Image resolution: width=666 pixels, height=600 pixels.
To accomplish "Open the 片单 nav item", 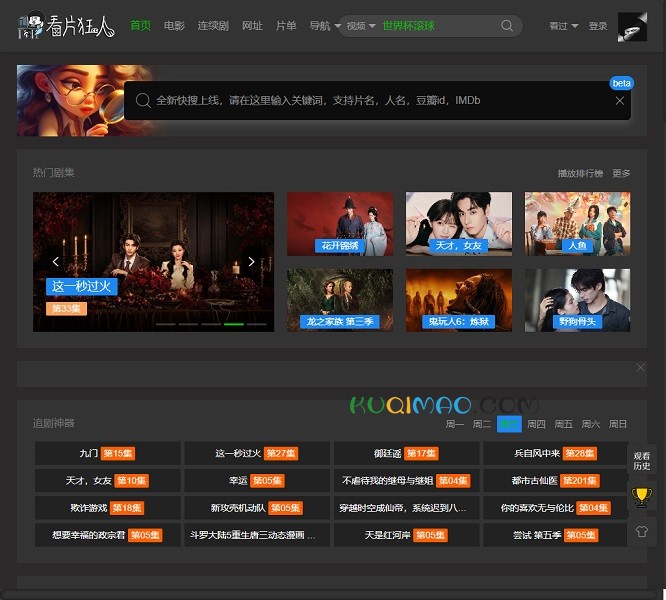I will [286, 26].
